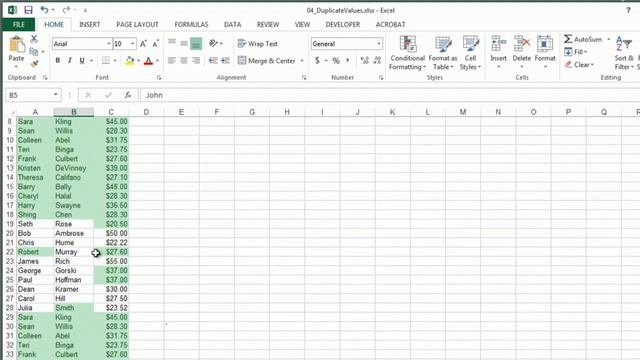Image resolution: width=640 pixels, height=360 pixels.
Task: Click the Orientation text angle icon
Action: tap(213, 43)
